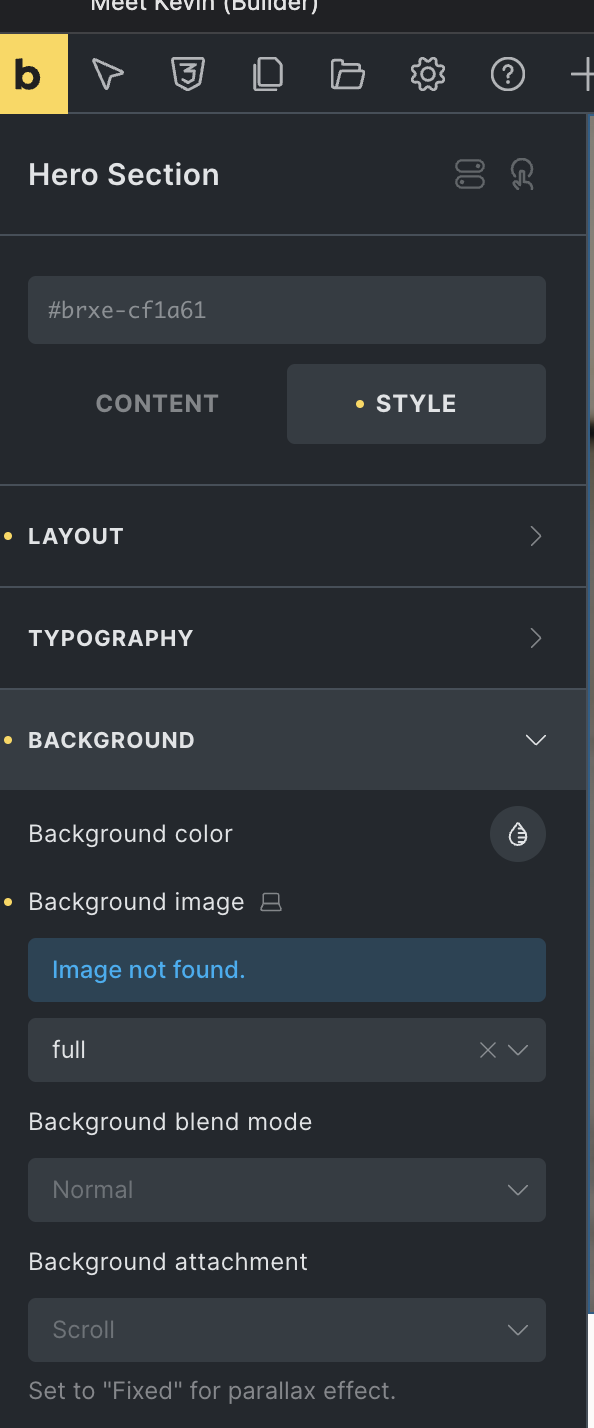Collapse the Background section
The height and width of the screenshot is (1428, 594).
(293, 740)
